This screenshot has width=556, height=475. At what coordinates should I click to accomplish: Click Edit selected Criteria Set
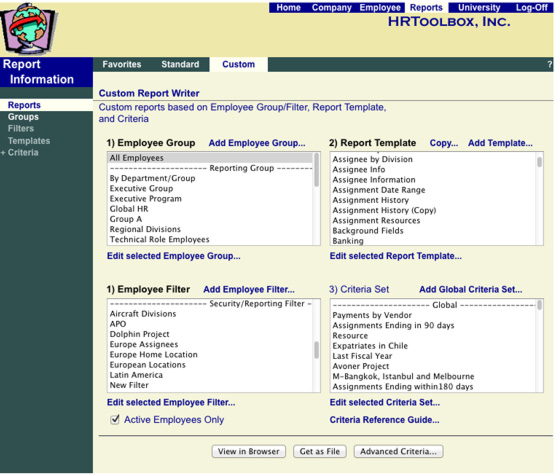coord(385,403)
